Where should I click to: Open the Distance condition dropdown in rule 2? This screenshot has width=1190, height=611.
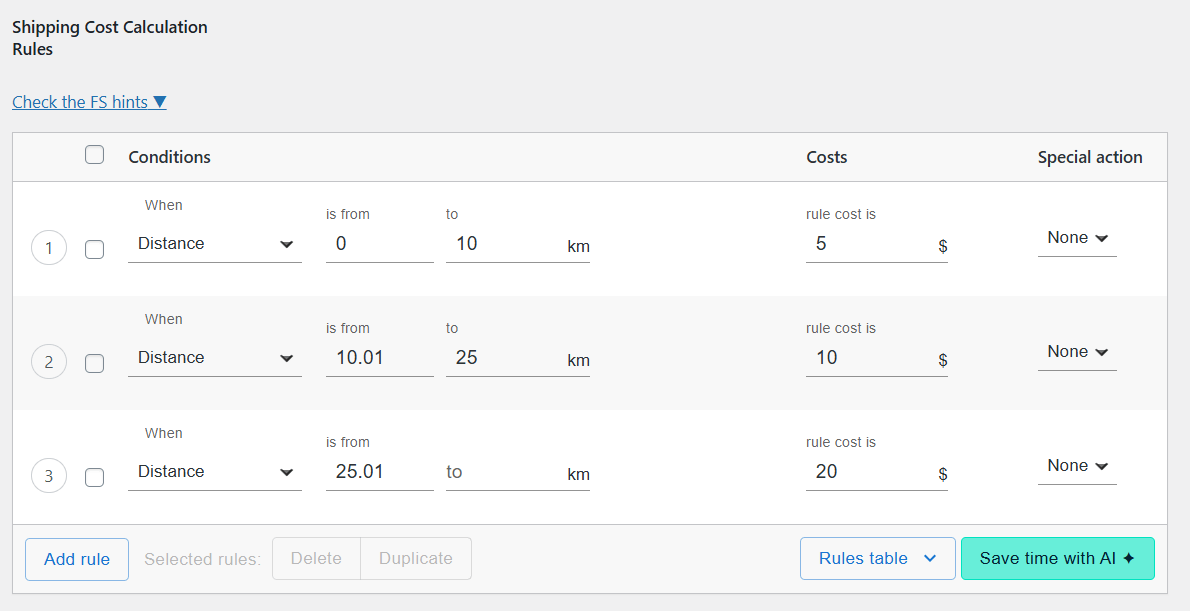pos(214,357)
